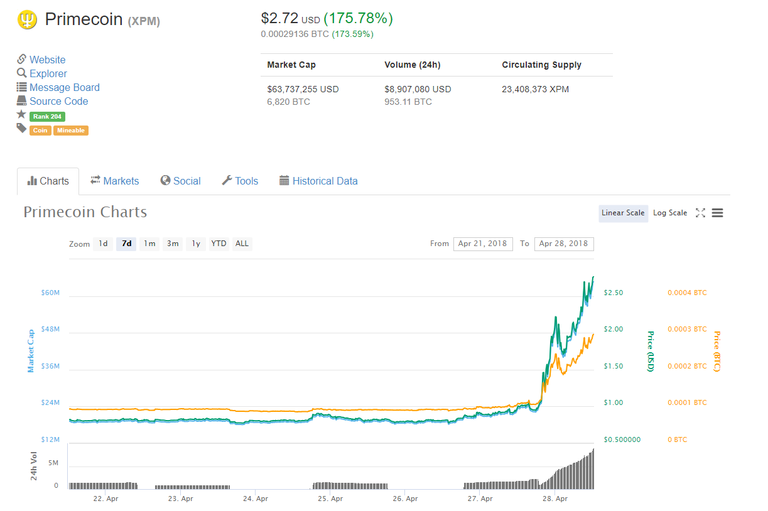Click the Primecoin logo icon
This screenshot has width=768, height=511.
pos(27,20)
